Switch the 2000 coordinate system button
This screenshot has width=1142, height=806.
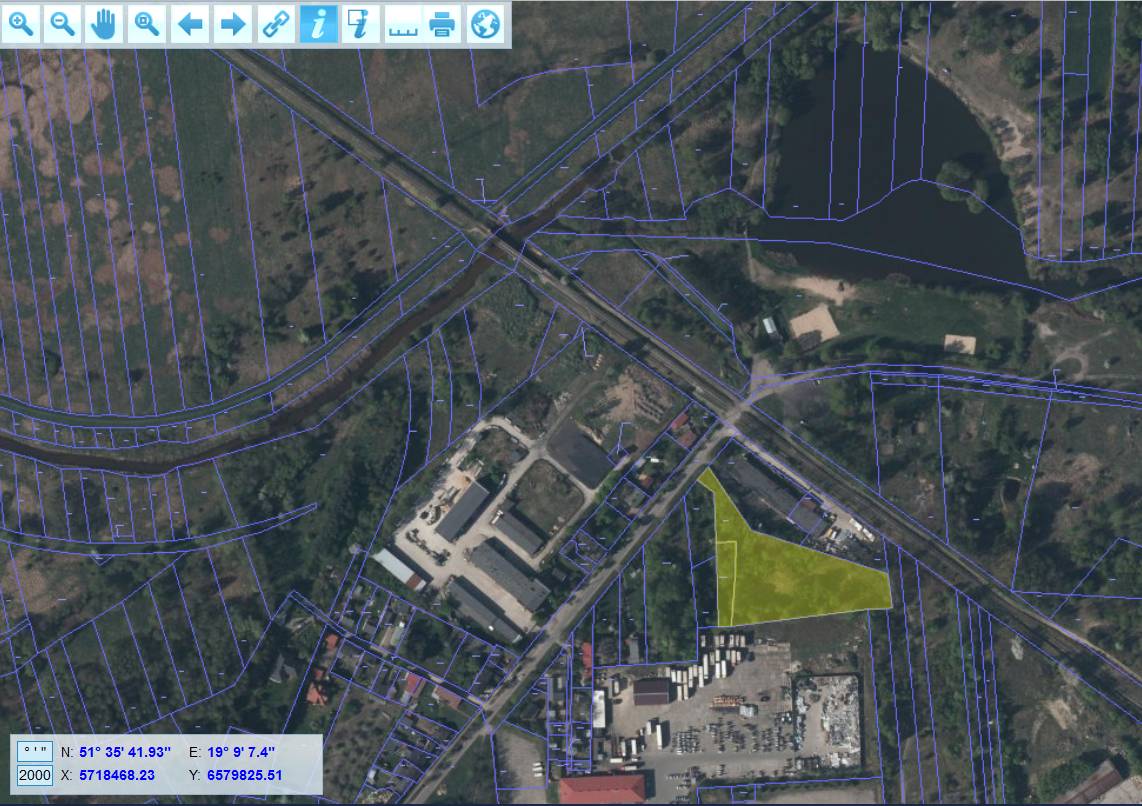pos(35,775)
